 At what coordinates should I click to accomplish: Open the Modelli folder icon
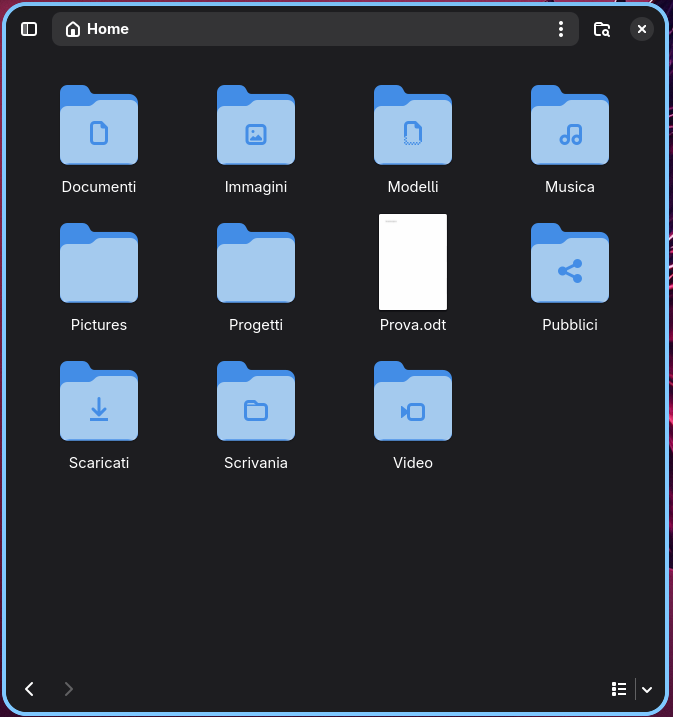413,125
